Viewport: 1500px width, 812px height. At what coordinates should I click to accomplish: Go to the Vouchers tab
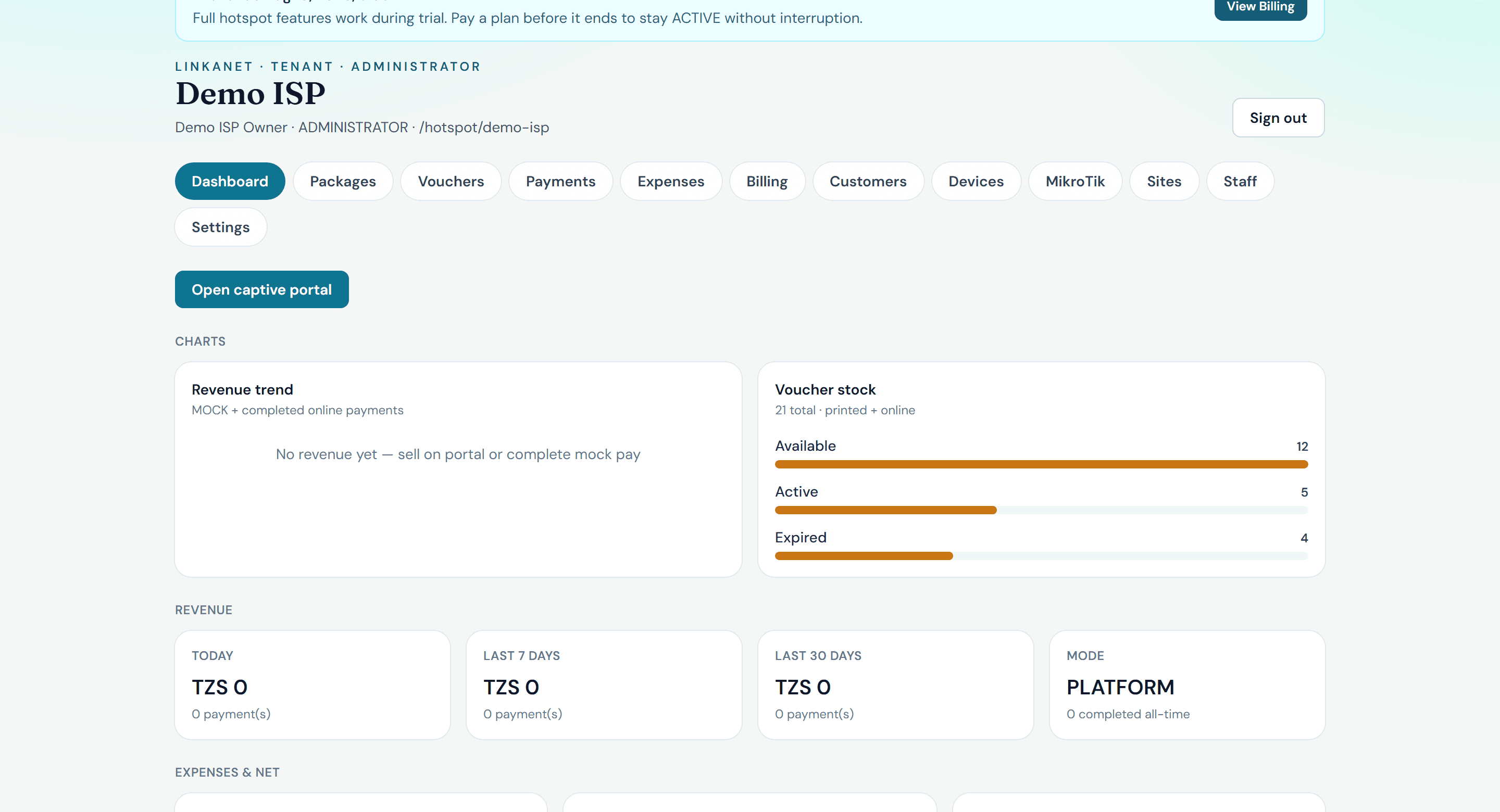(451, 181)
